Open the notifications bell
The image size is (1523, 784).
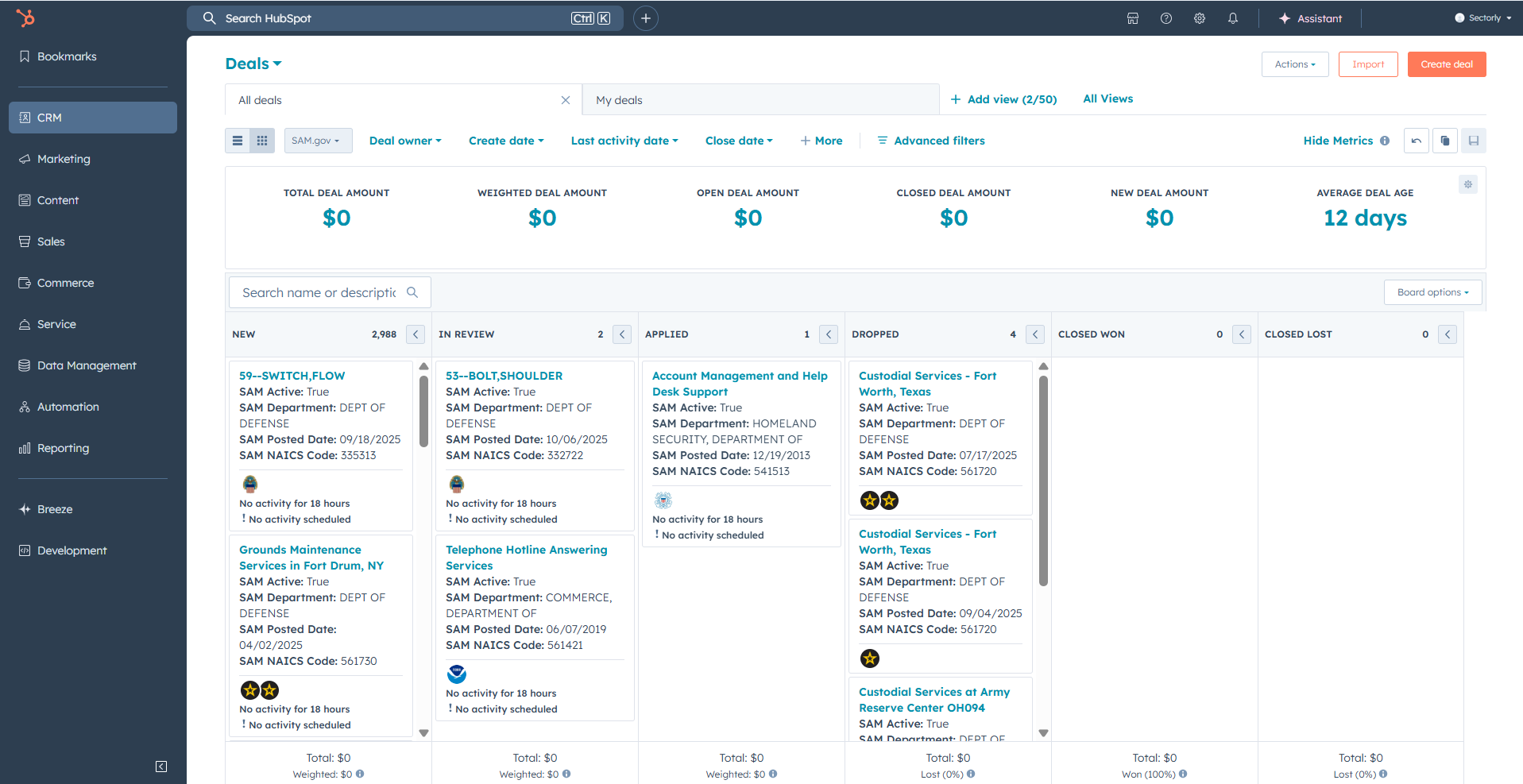click(x=1233, y=18)
